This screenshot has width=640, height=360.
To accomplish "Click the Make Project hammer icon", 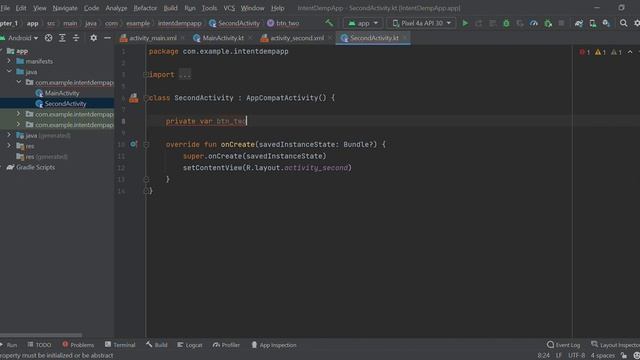I will (x=329, y=23).
